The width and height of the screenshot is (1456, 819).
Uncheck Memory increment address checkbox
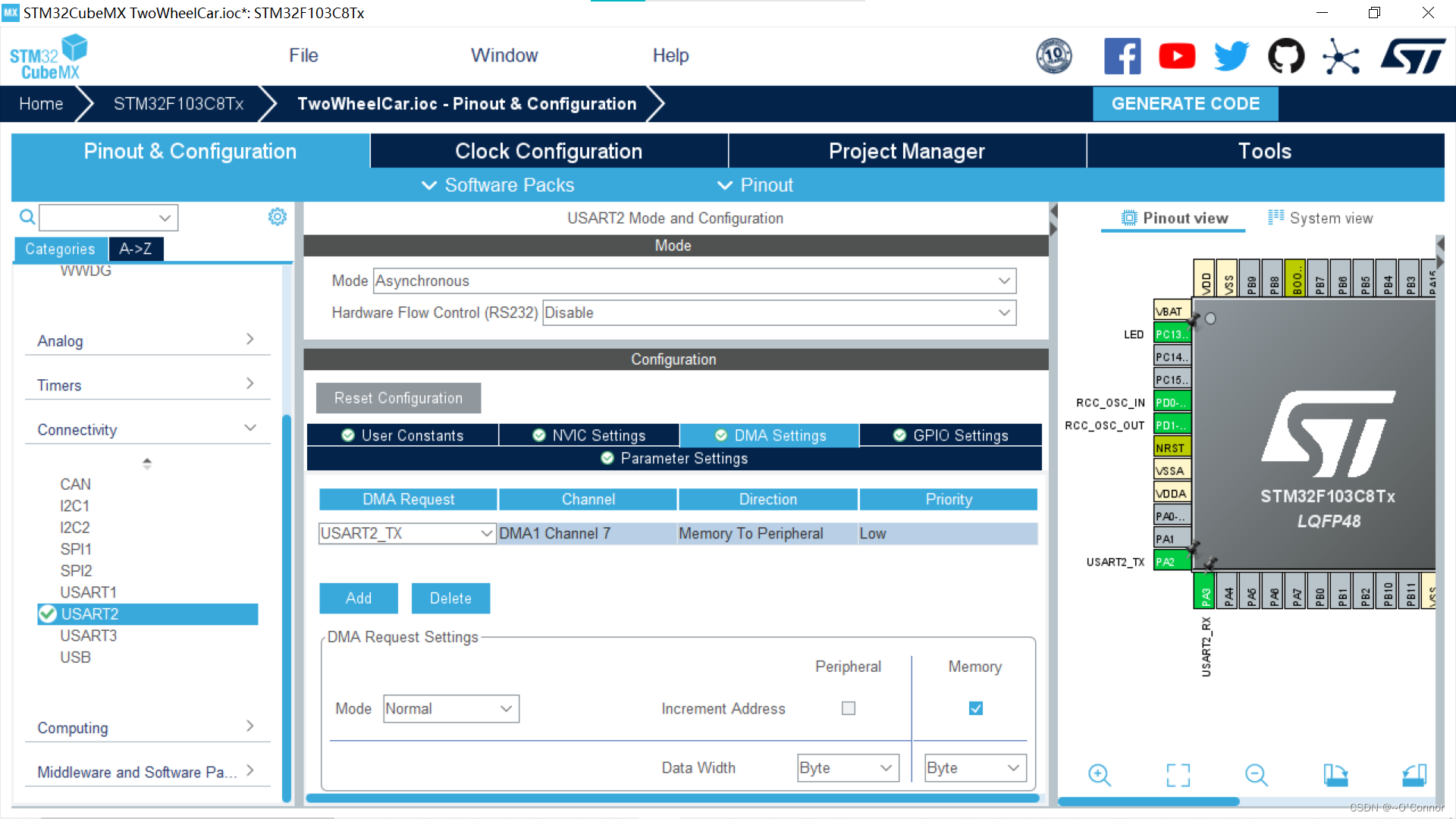[x=976, y=708]
